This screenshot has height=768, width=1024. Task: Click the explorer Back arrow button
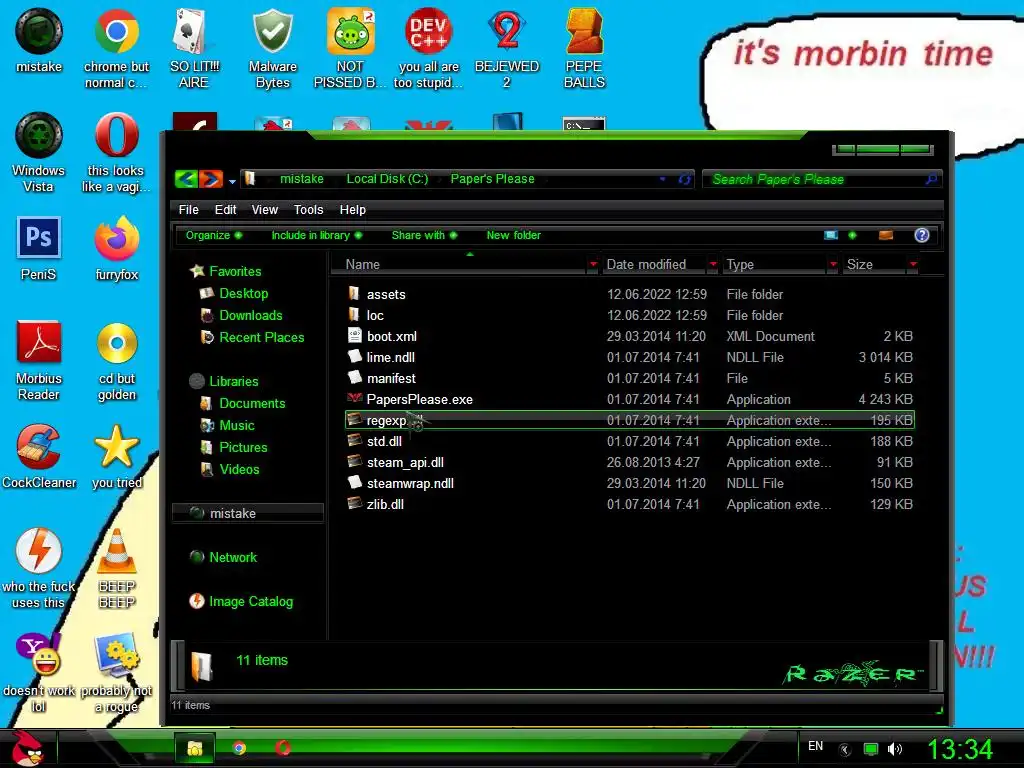click(x=186, y=179)
